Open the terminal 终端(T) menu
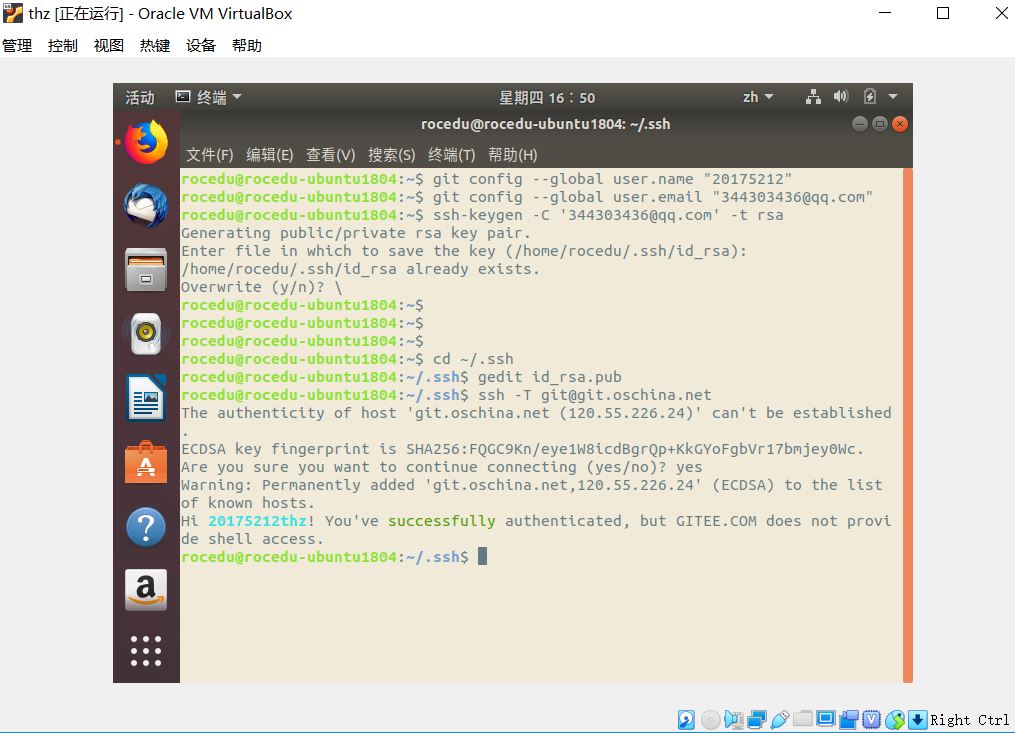The width and height of the screenshot is (1015, 733). [x=452, y=155]
